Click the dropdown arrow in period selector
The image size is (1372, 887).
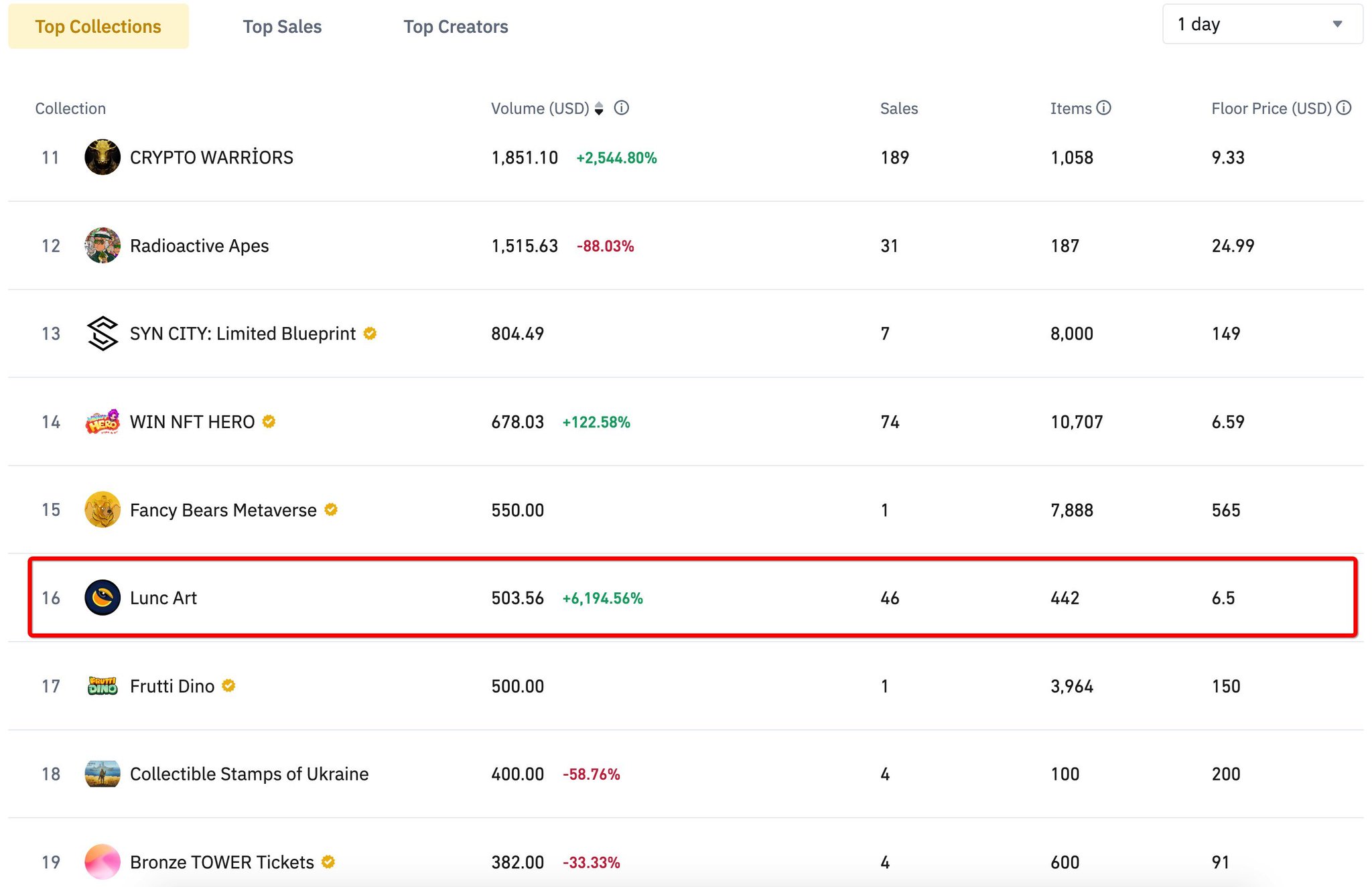pyautogui.click(x=1337, y=25)
